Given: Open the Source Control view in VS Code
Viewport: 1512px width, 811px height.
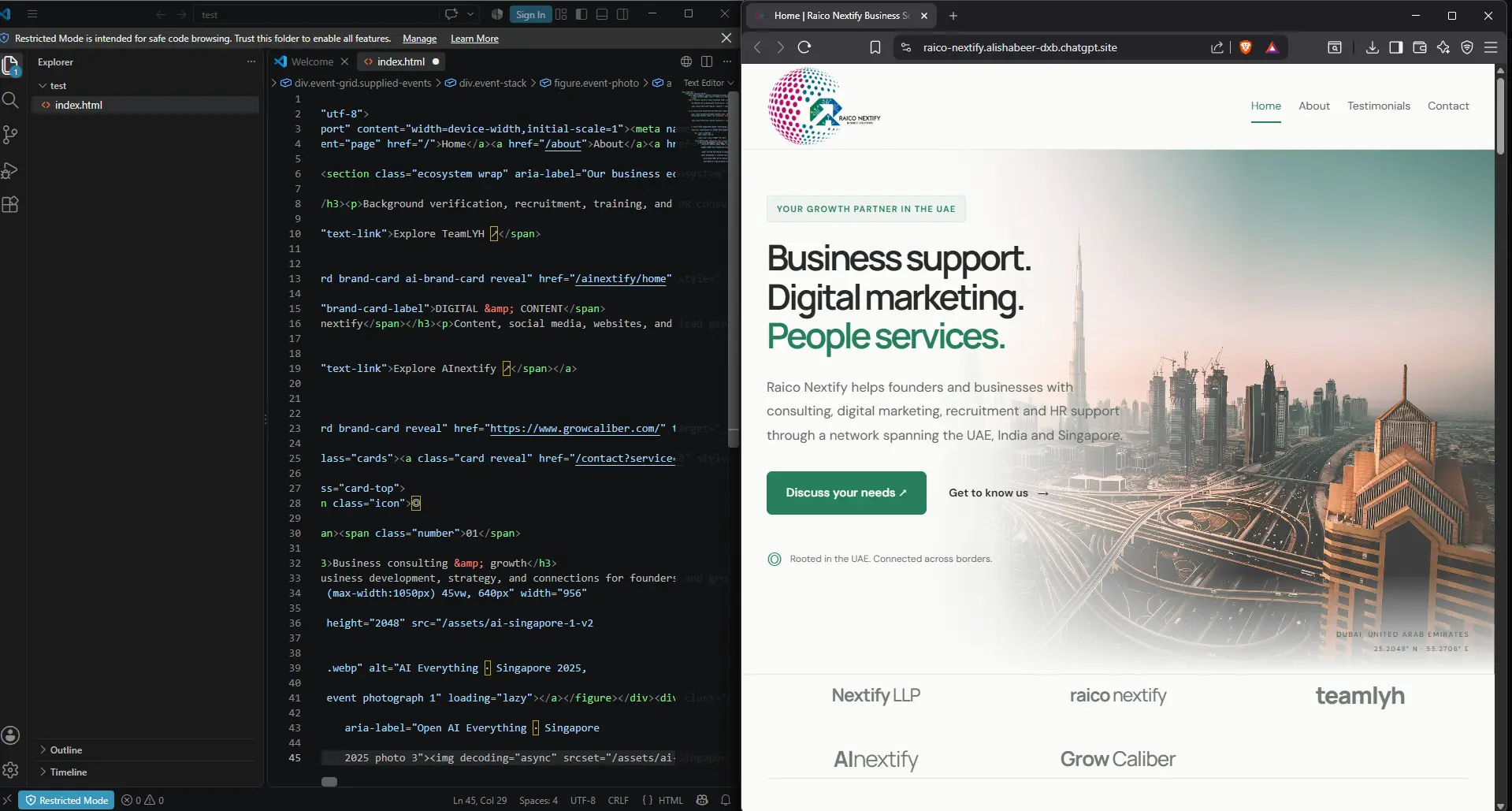Looking at the screenshot, I should point(10,135).
